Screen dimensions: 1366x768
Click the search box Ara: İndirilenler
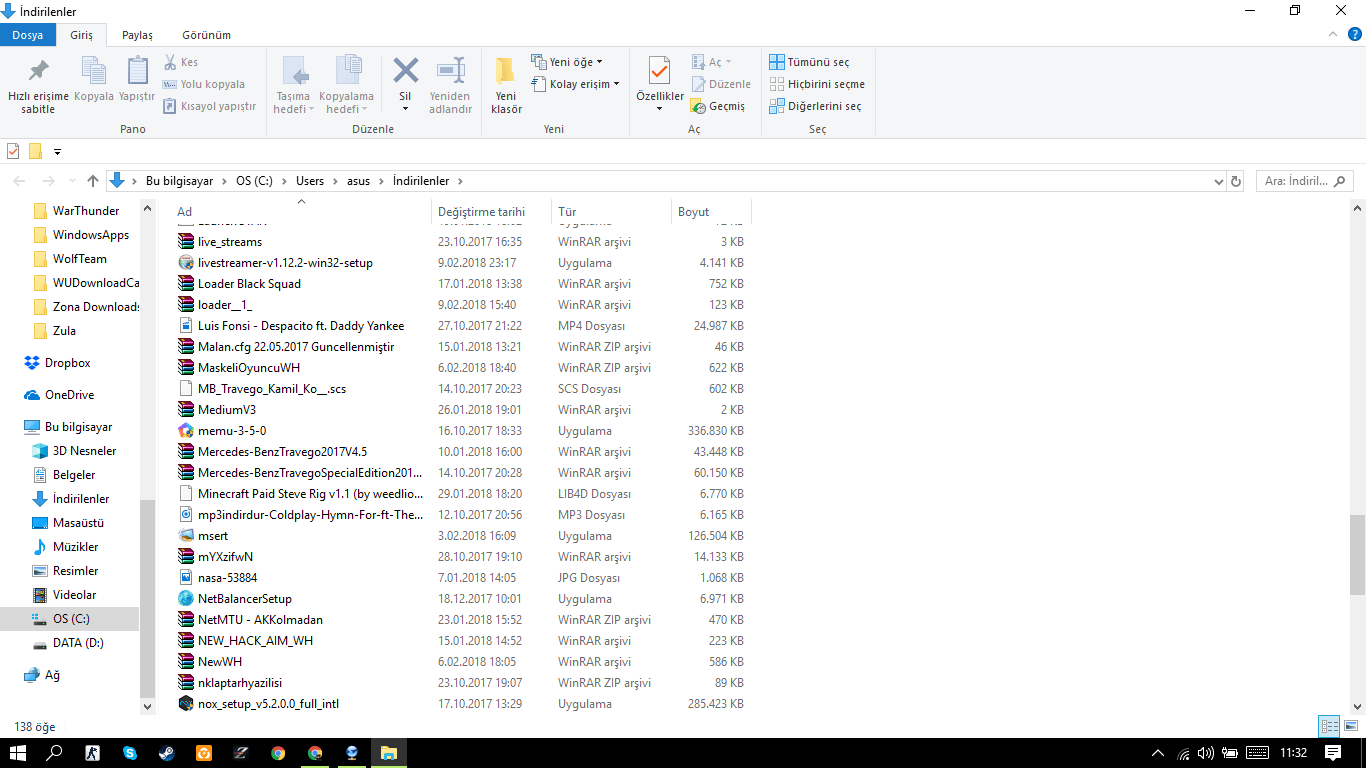tap(1303, 181)
